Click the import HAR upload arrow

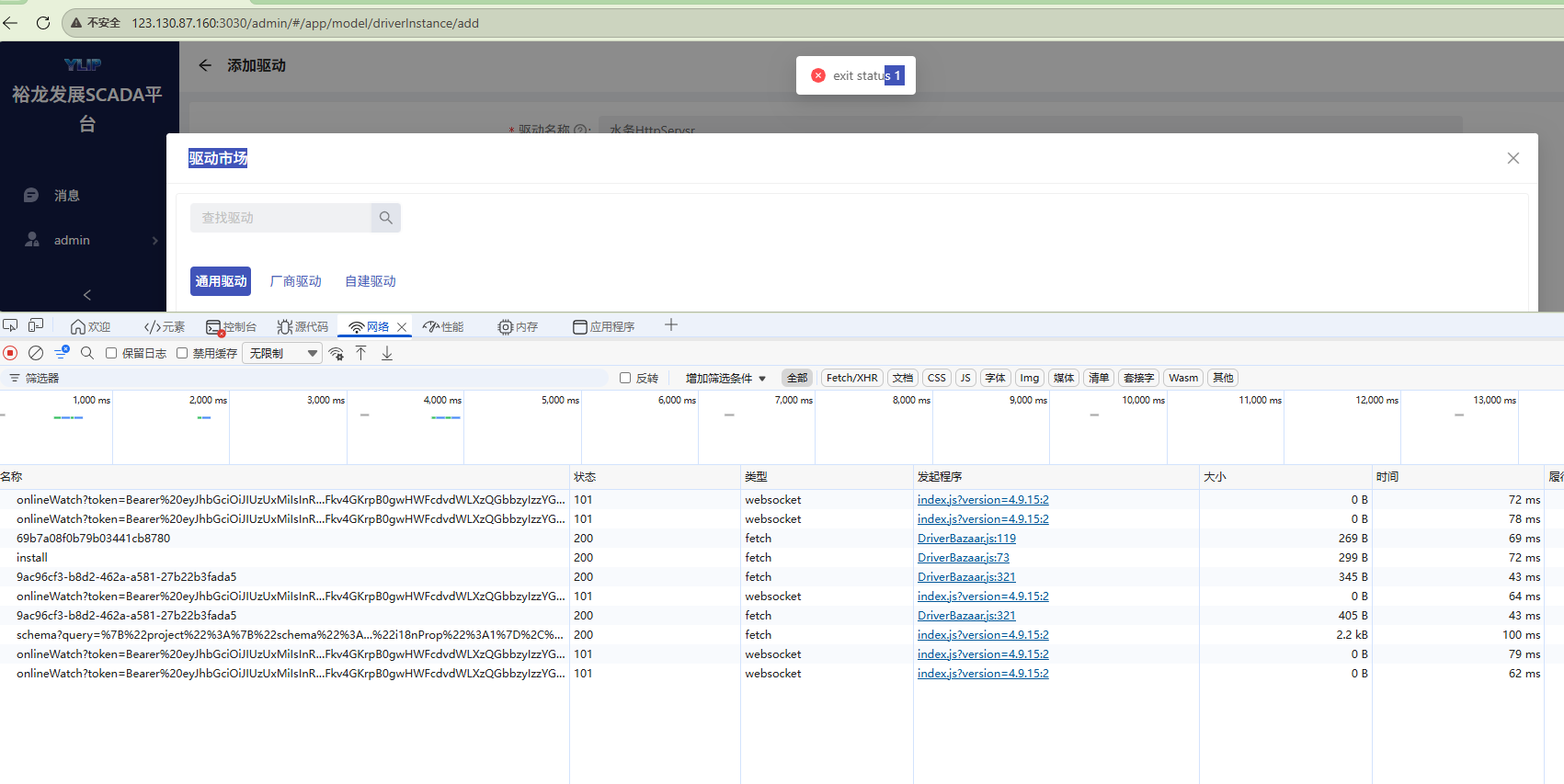361,353
